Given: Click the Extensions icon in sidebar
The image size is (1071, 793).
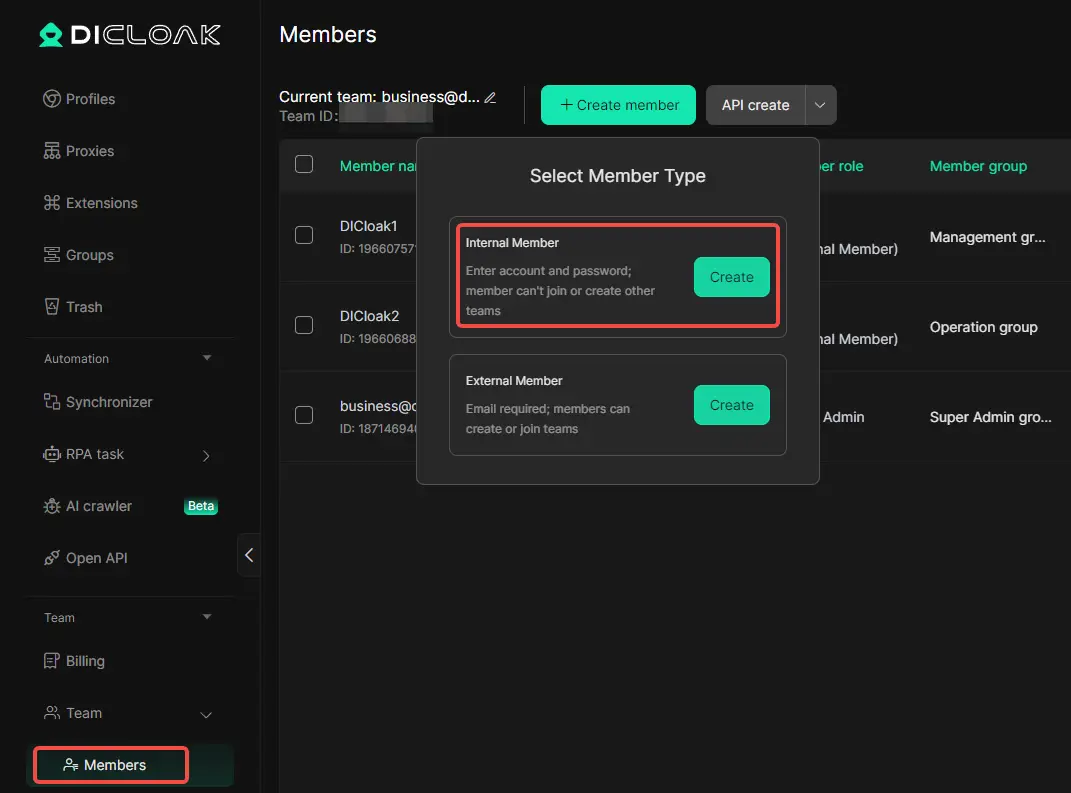Looking at the screenshot, I should coord(52,203).
